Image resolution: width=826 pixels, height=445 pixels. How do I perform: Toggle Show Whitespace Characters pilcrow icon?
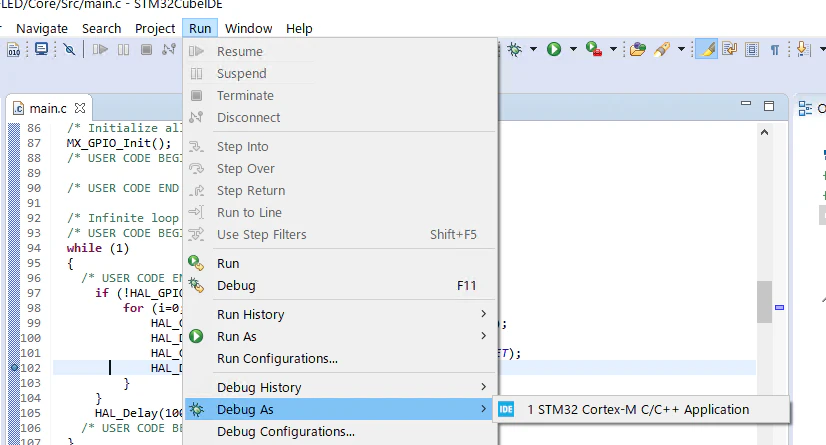[775, 50]
